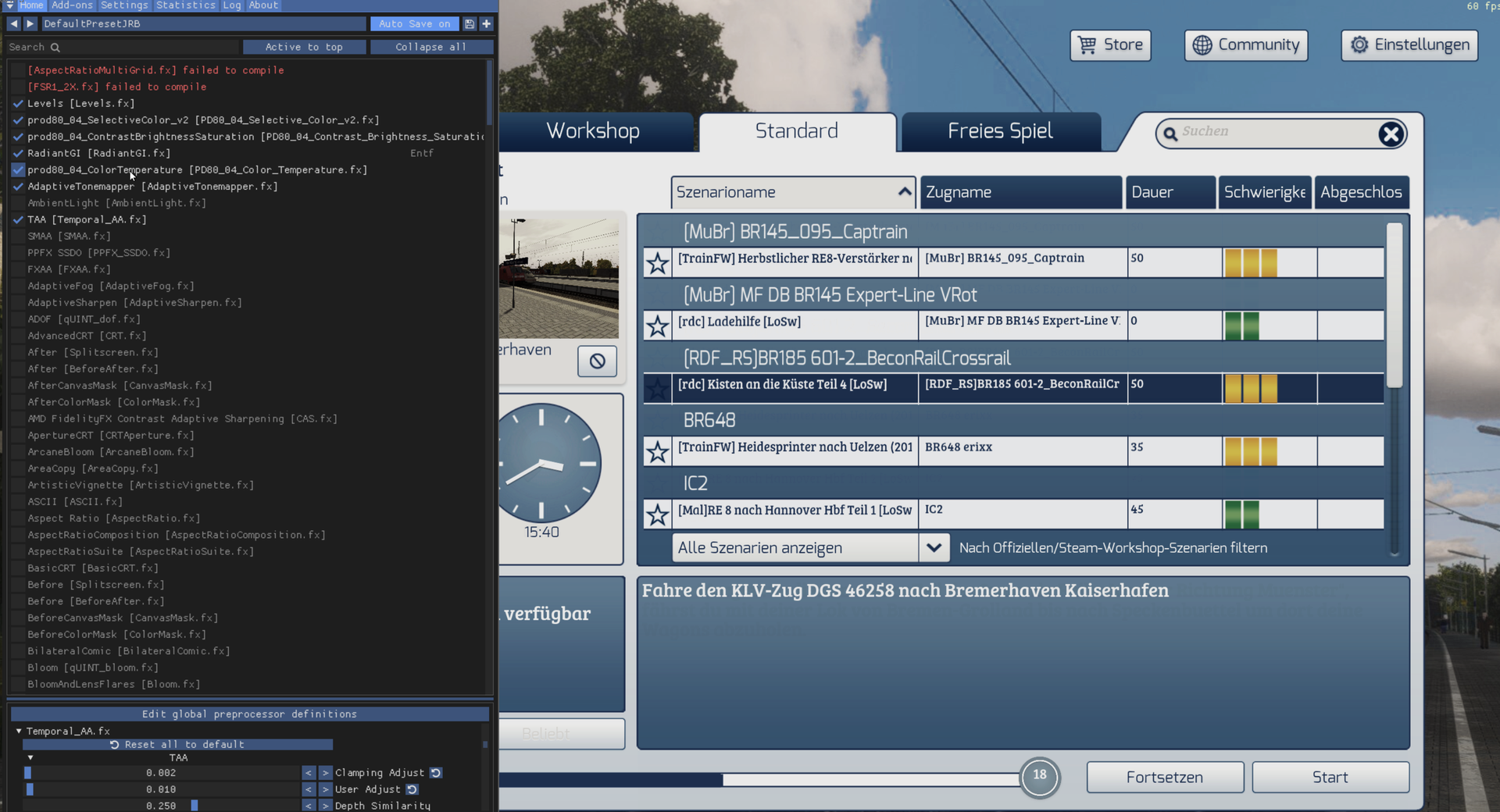Open the ReShade Home tab
The width and height of the screenshot is (1500, 812).
31,5
